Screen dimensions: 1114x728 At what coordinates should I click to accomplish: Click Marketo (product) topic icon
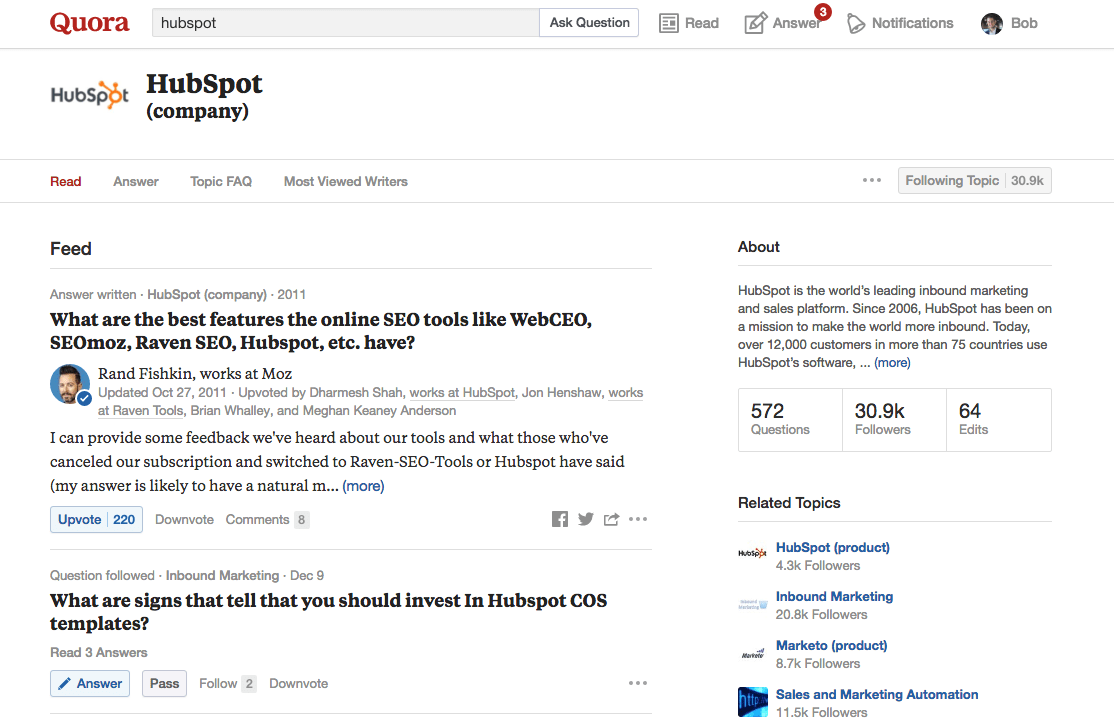point(752,654)
